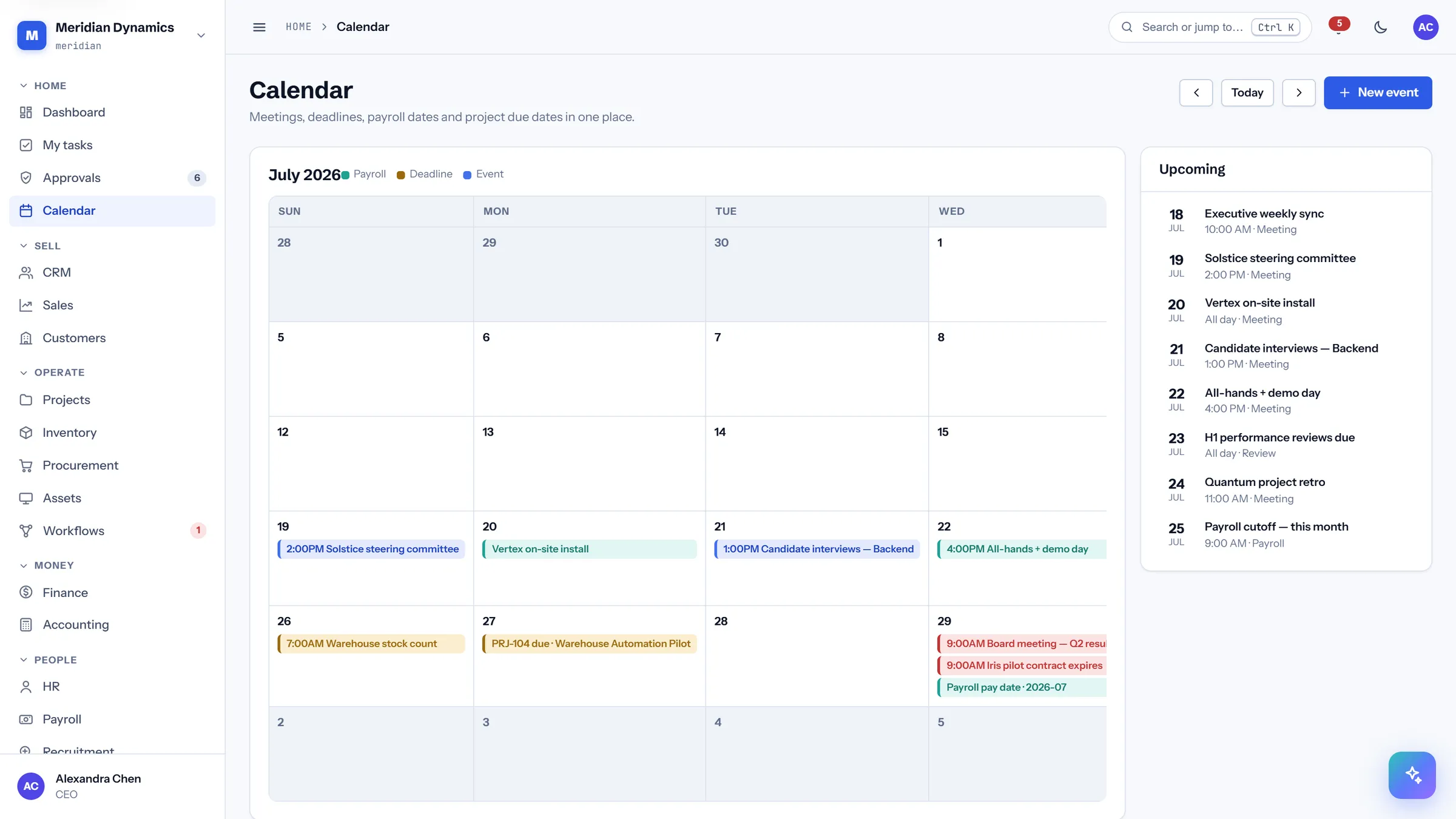Screen dimensions: 1456x819
Task: Click the Projects folder icon
Action: tap(25, 400)
